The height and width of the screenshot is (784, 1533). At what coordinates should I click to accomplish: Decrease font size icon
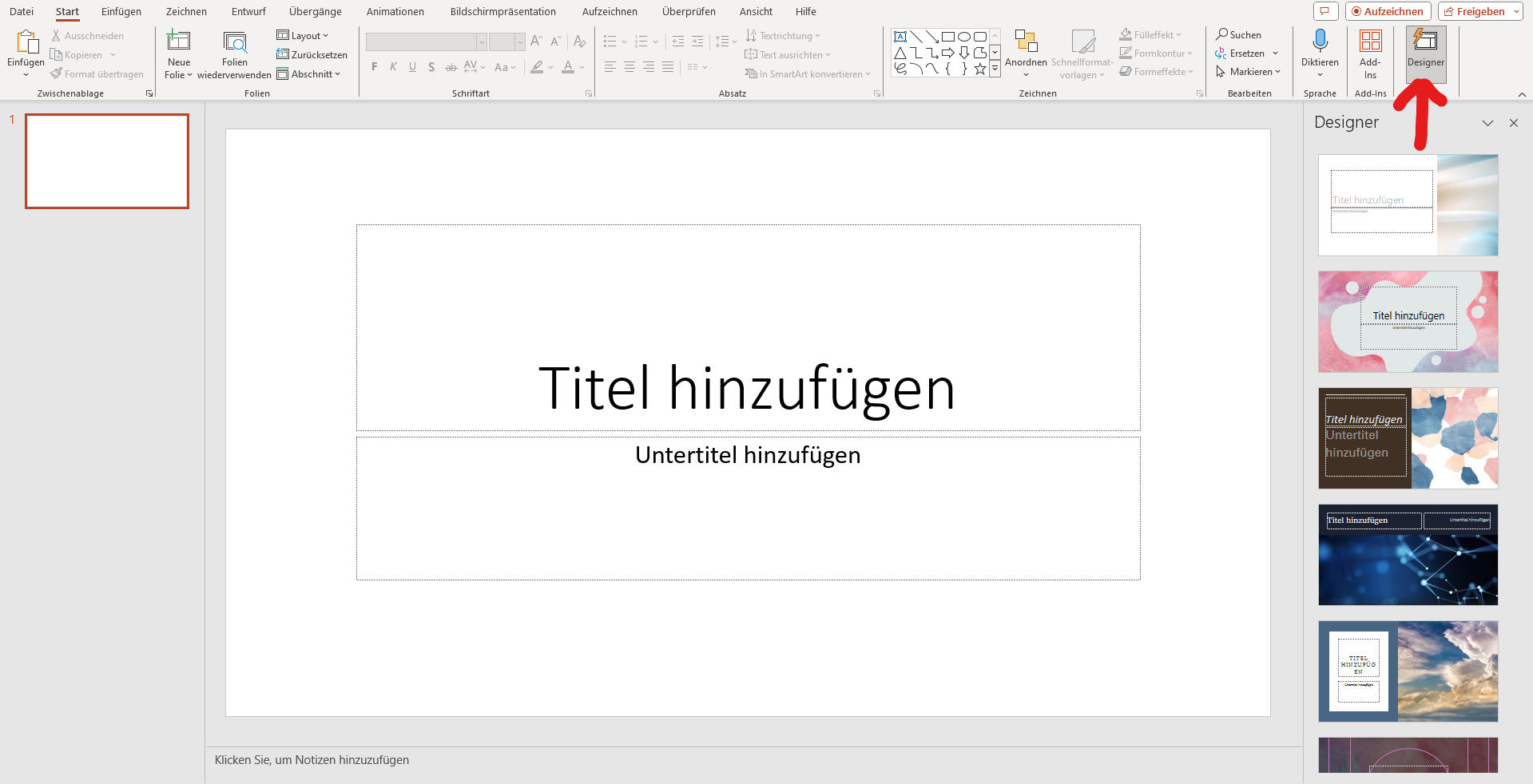click(x=555, y=41)
